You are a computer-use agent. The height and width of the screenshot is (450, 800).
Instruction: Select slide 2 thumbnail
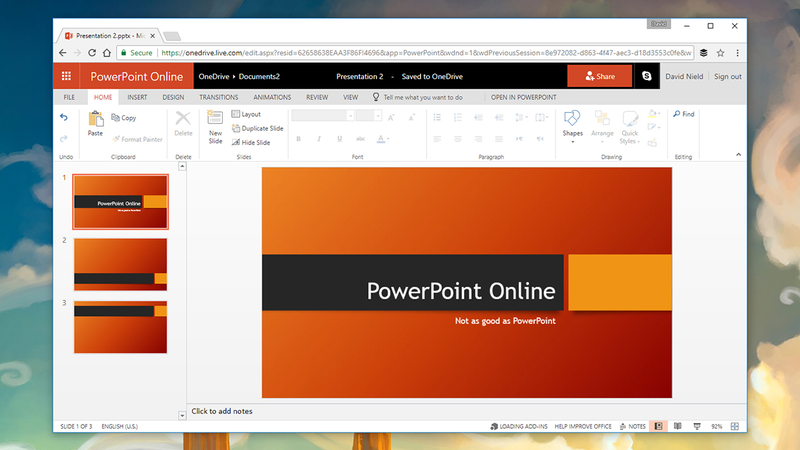(x=120, y=264)
